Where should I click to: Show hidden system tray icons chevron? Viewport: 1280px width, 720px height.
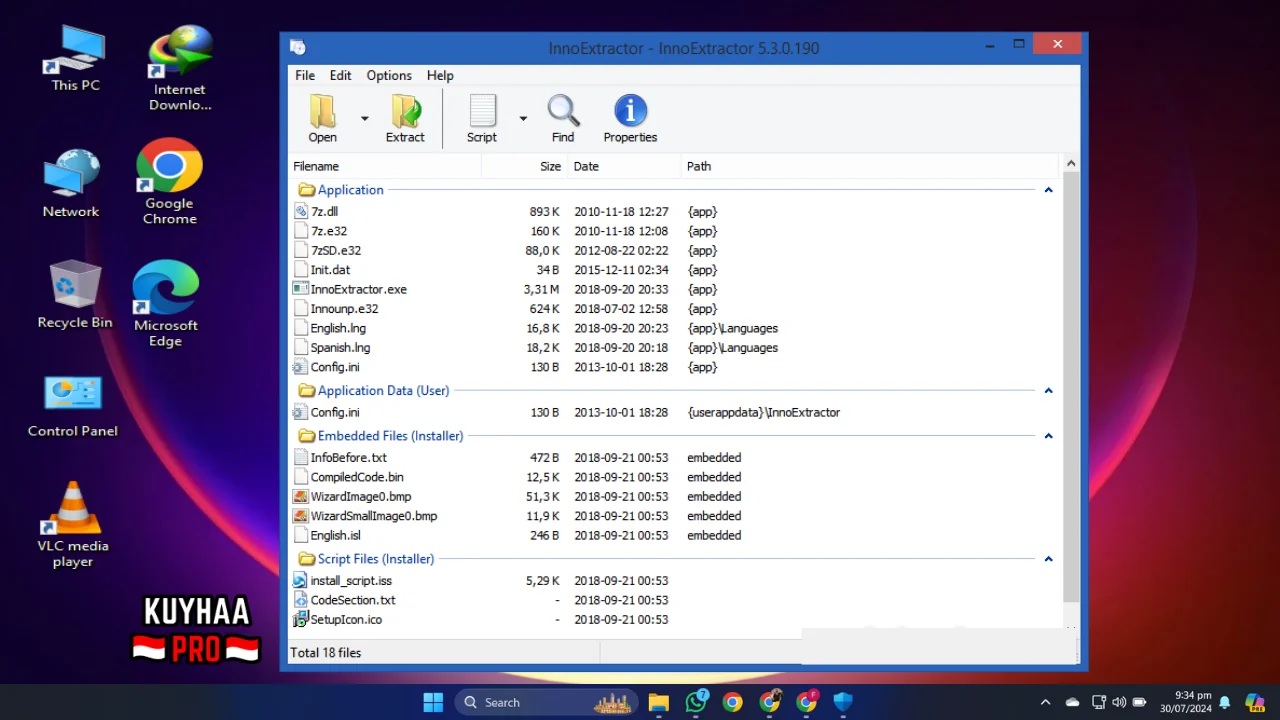pos(1045,702)
